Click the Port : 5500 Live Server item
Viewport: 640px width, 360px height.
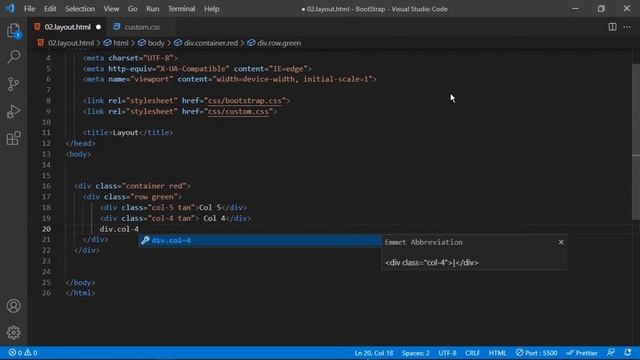(x=536, y=353)
